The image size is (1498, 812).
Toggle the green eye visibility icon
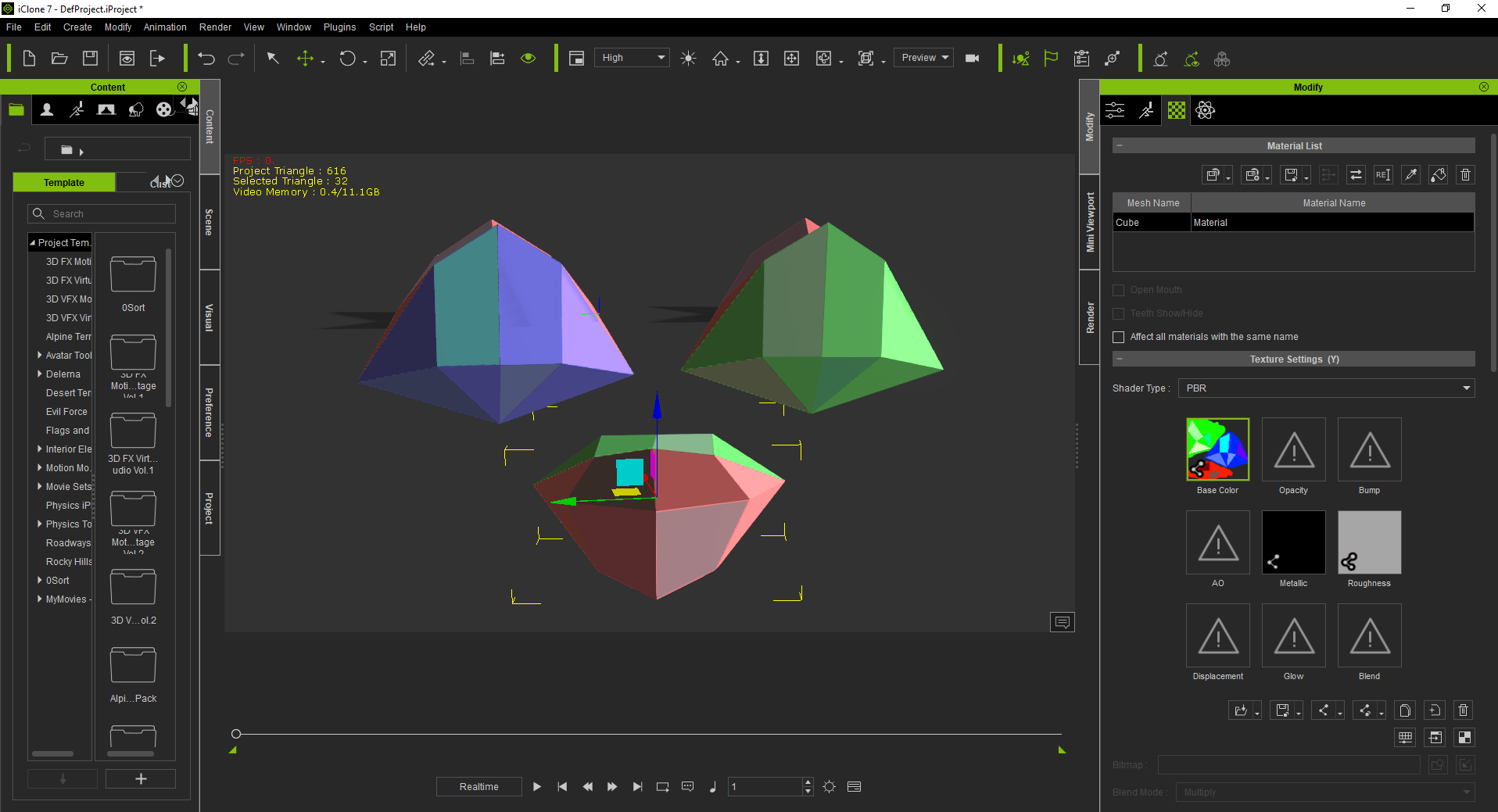529,59
